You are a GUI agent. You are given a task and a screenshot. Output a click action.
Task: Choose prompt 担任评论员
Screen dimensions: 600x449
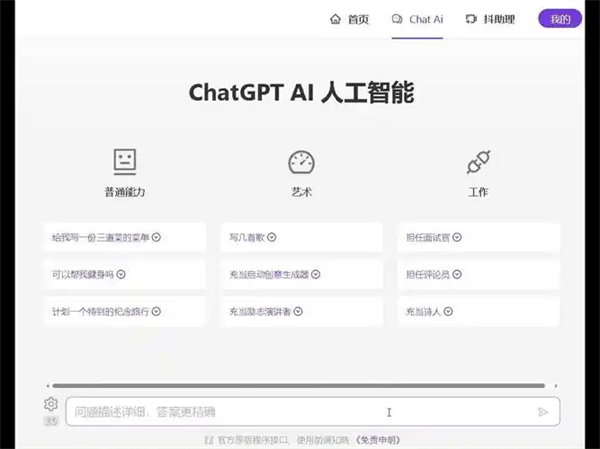[x=479, y=274]
